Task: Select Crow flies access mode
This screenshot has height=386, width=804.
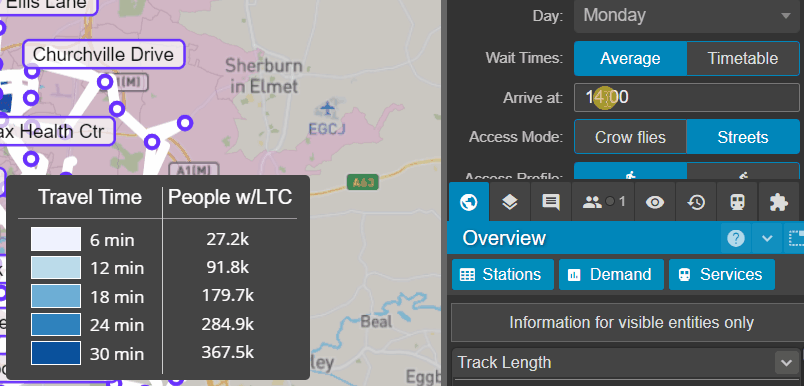Action: [630, 137]
